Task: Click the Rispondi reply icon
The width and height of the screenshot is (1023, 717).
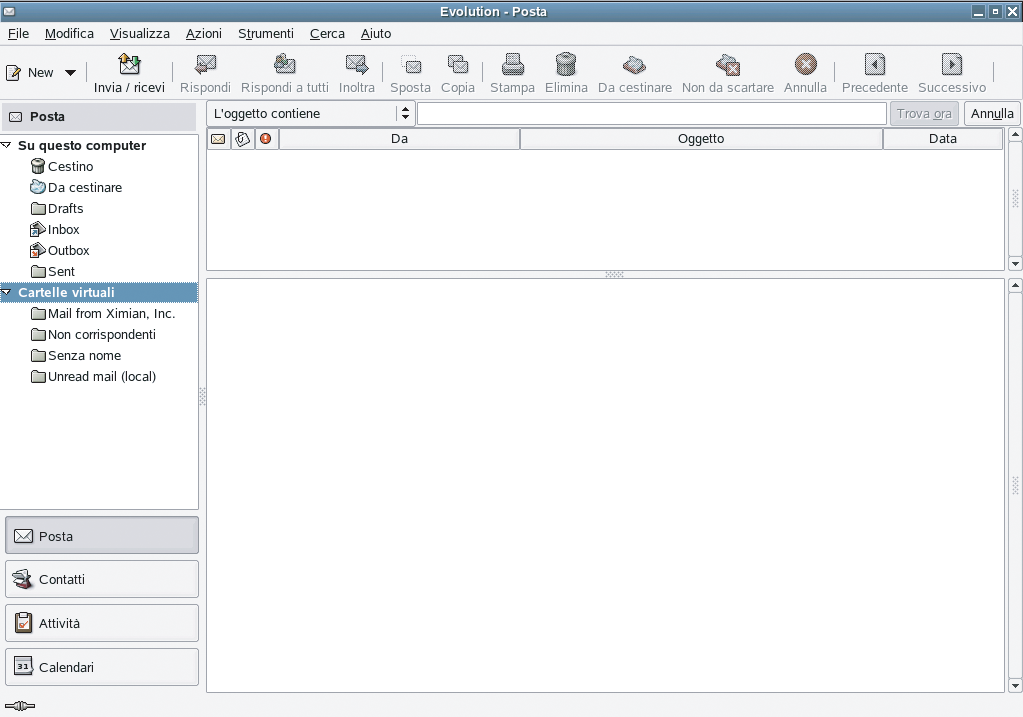Action: (x=205, y=66)
